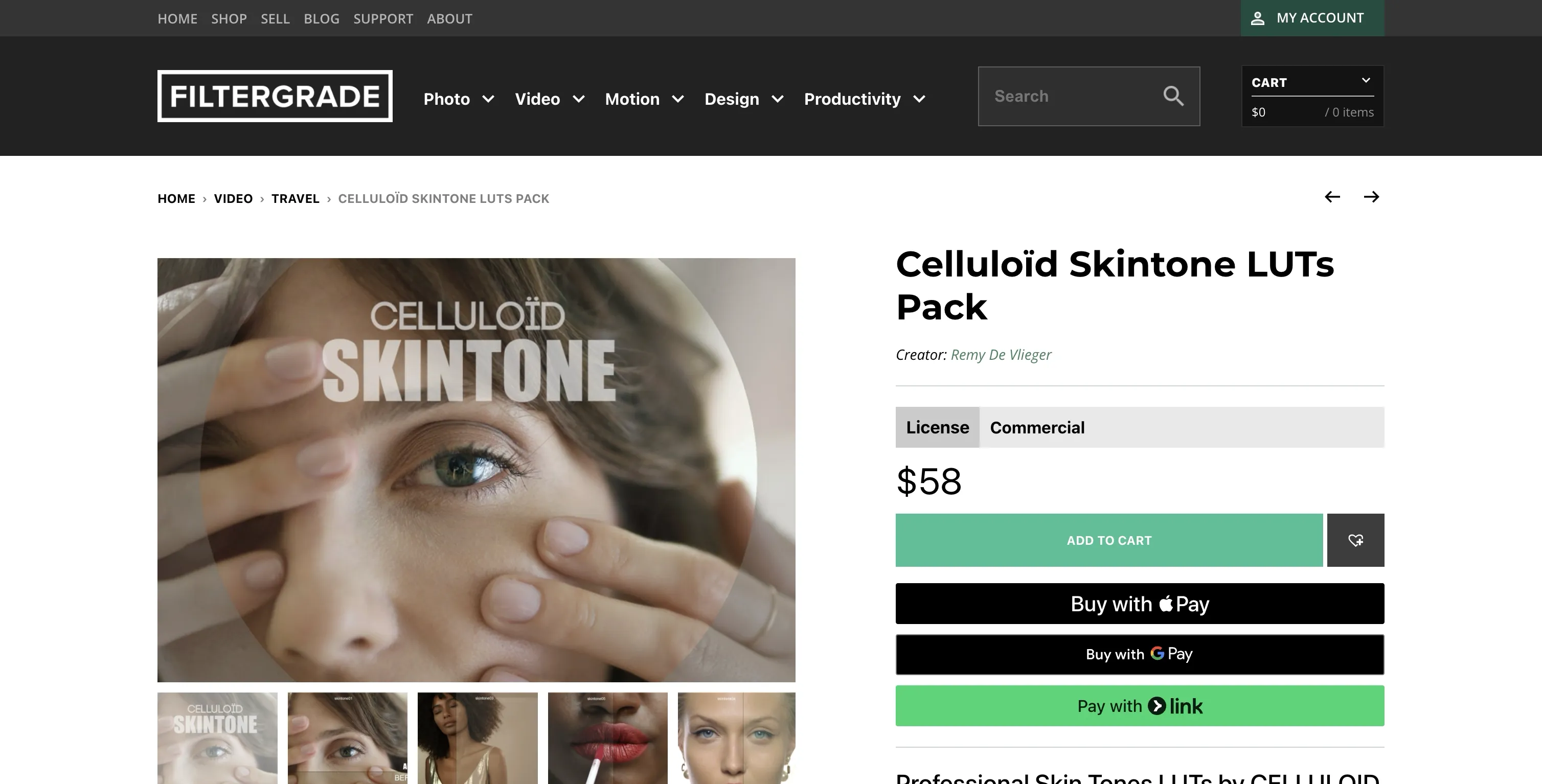The image size is (1542, 784).
Task: Open the Blog menu item
Action: click(x=322, y=18)
